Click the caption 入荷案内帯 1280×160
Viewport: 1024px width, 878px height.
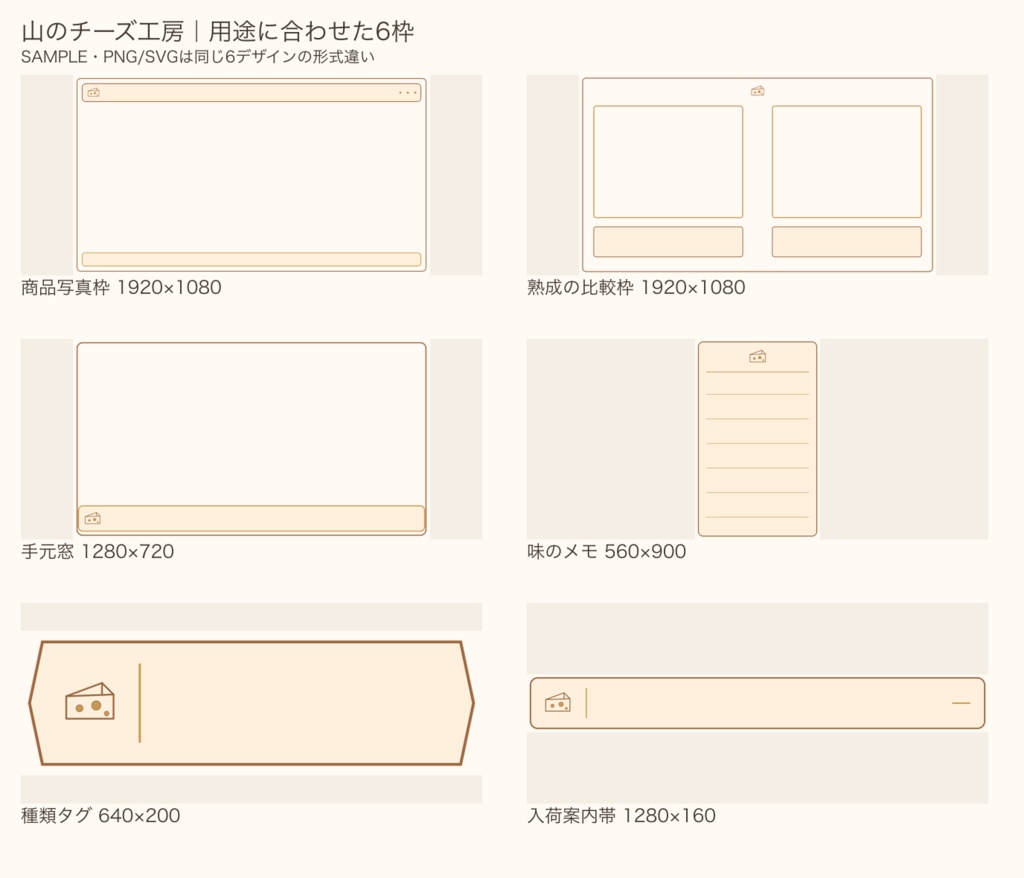(622, 815)
